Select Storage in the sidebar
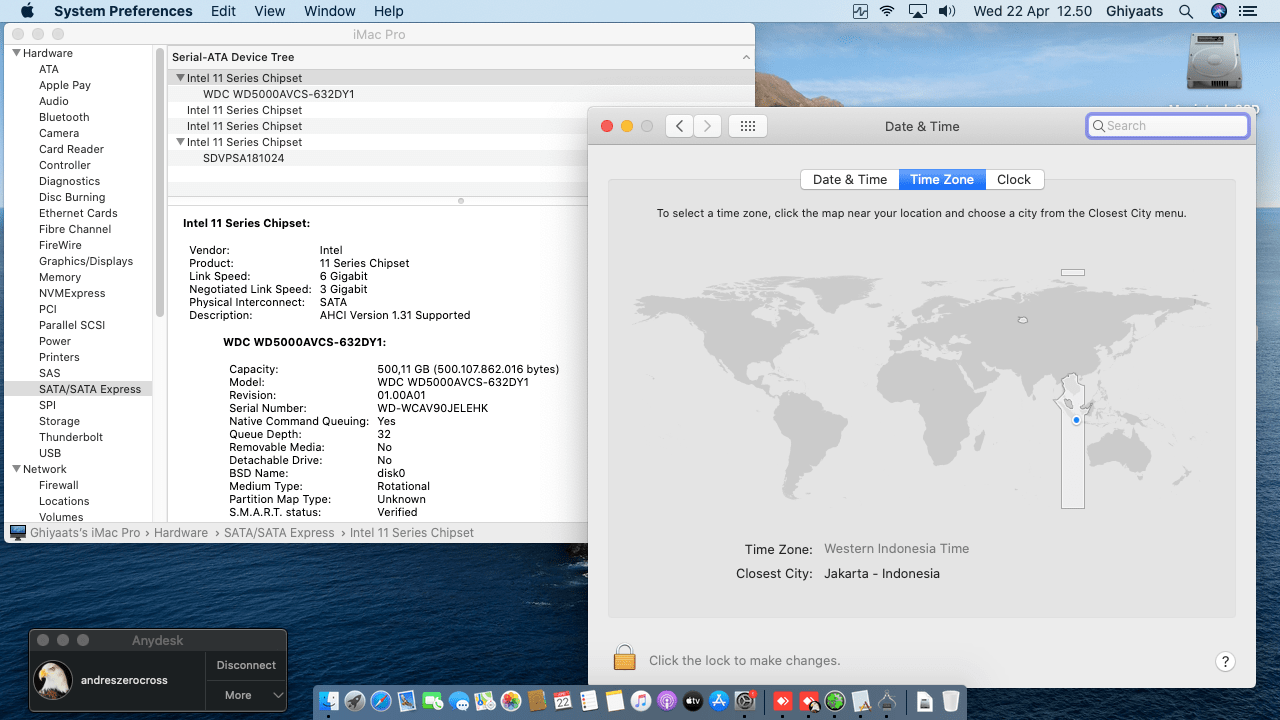The image size is (1280, 720). (59, 421)
